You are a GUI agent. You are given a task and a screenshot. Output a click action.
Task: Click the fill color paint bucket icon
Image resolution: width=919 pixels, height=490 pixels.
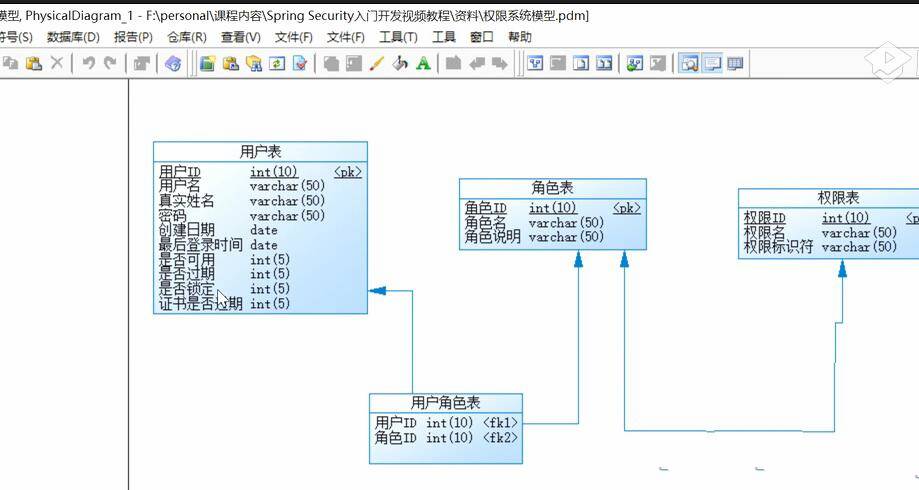click(400, 63)
